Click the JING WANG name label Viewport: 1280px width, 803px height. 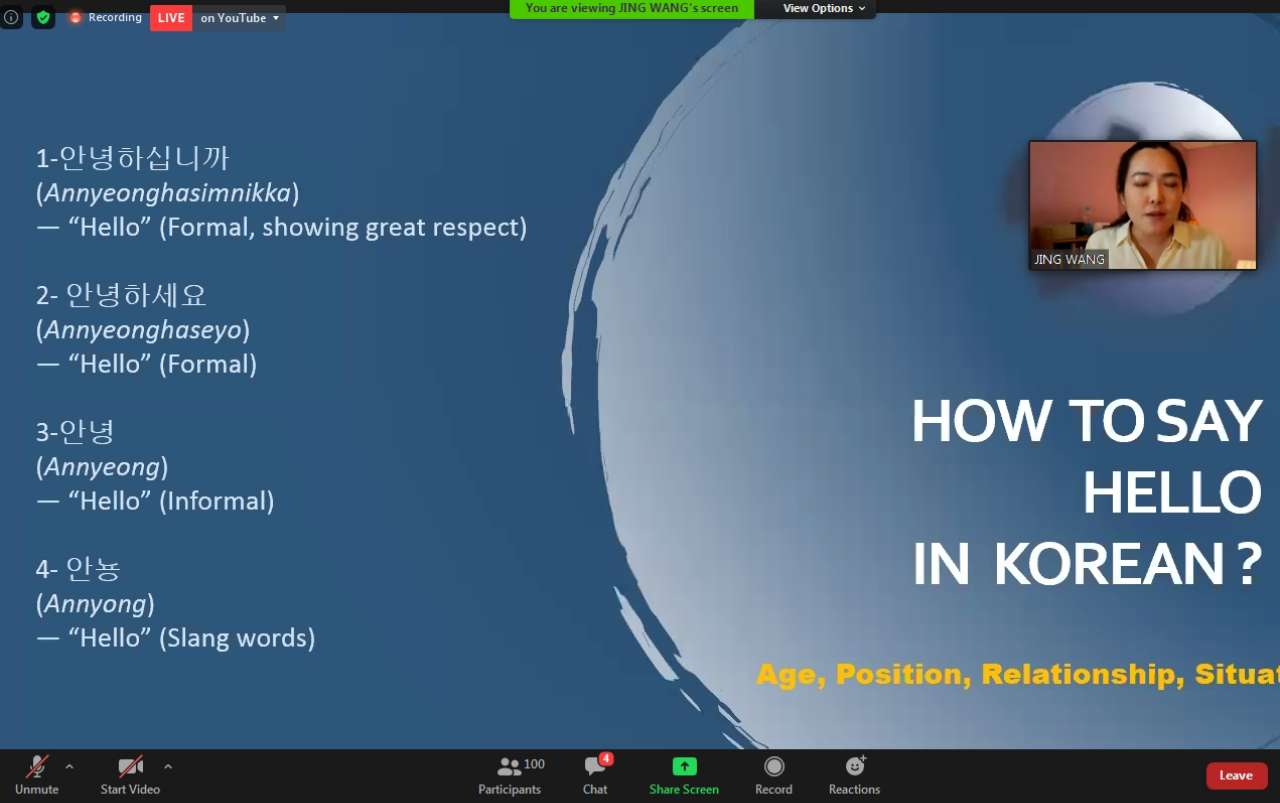click(x=1070, y=259)
